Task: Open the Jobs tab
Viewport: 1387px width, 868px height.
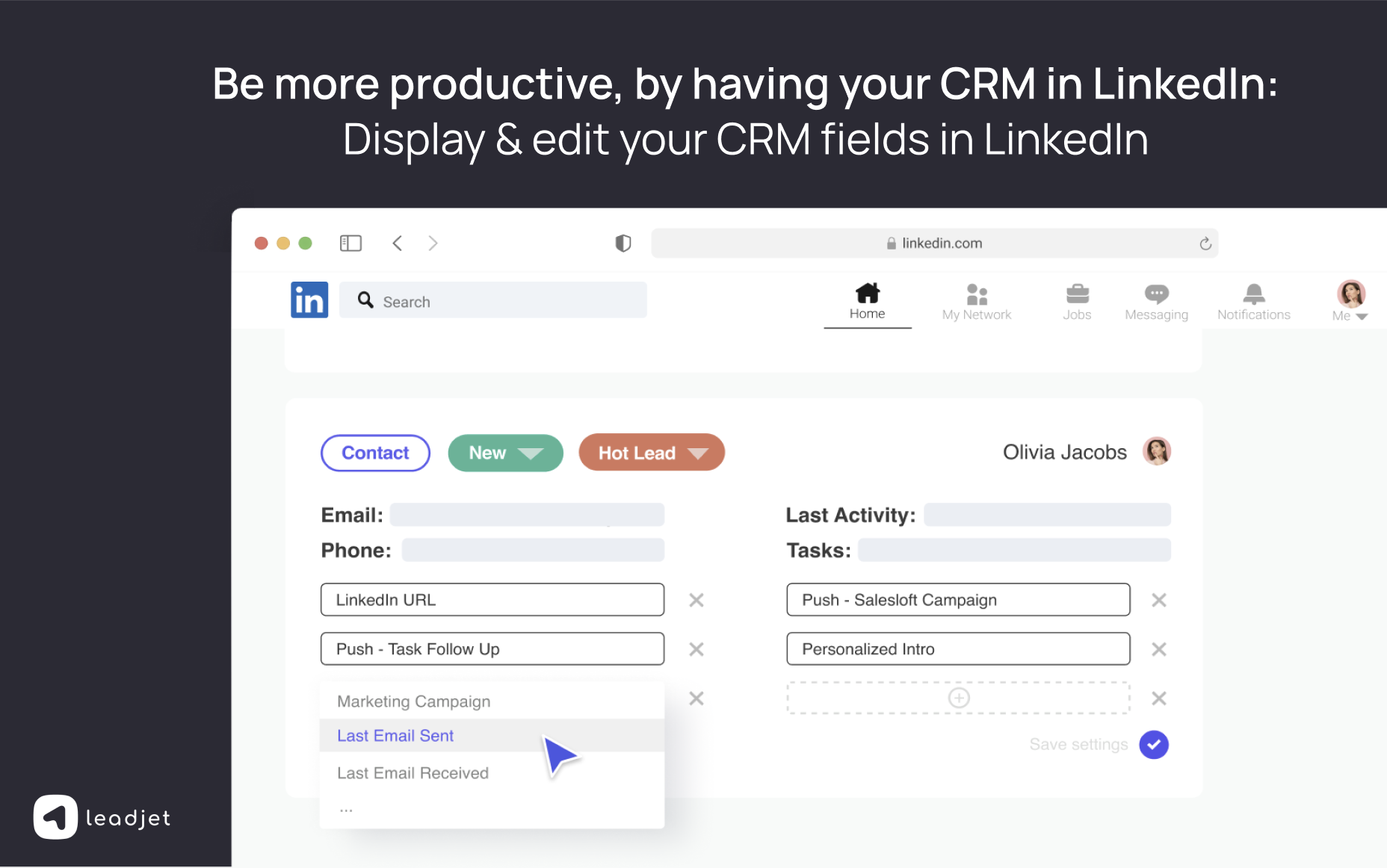Action: pos(1077,303)
